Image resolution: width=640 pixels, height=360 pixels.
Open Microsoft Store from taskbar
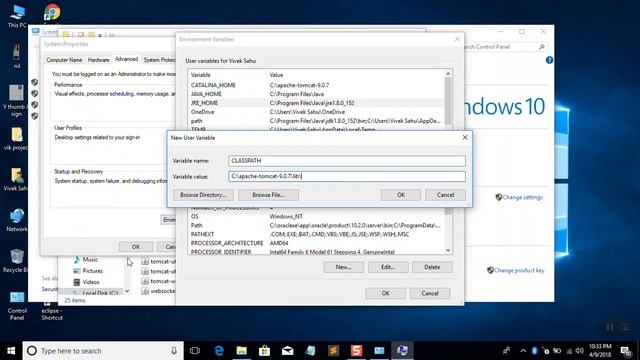click(x=264, y=351)
